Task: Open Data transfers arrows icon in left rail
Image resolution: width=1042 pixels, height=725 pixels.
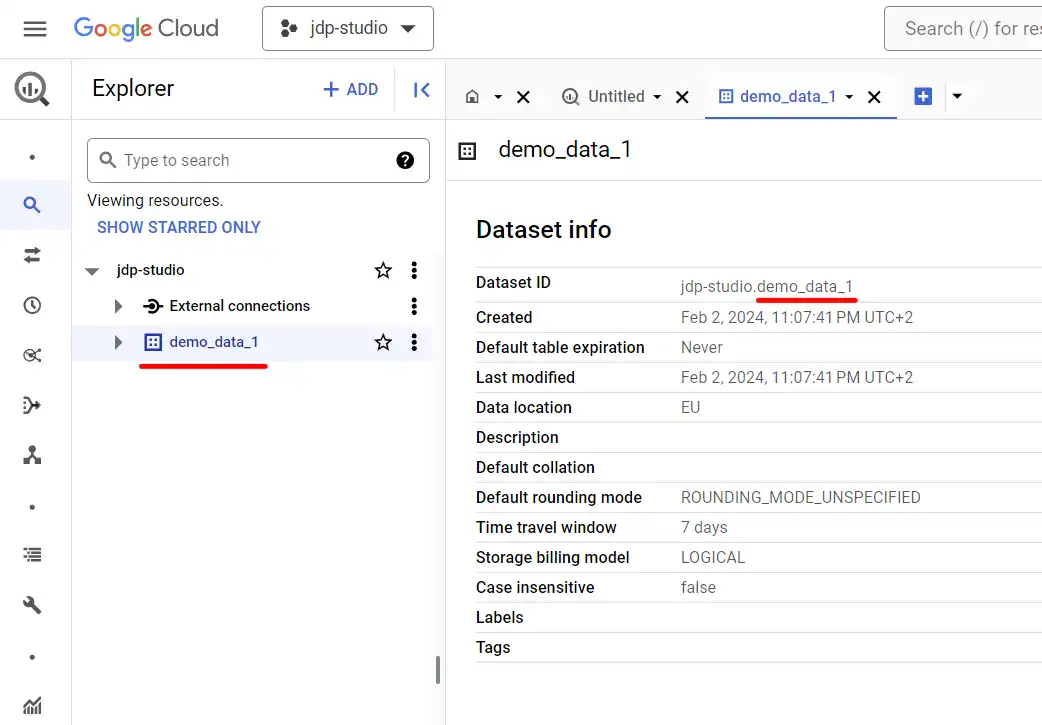Action: point(32,255)
